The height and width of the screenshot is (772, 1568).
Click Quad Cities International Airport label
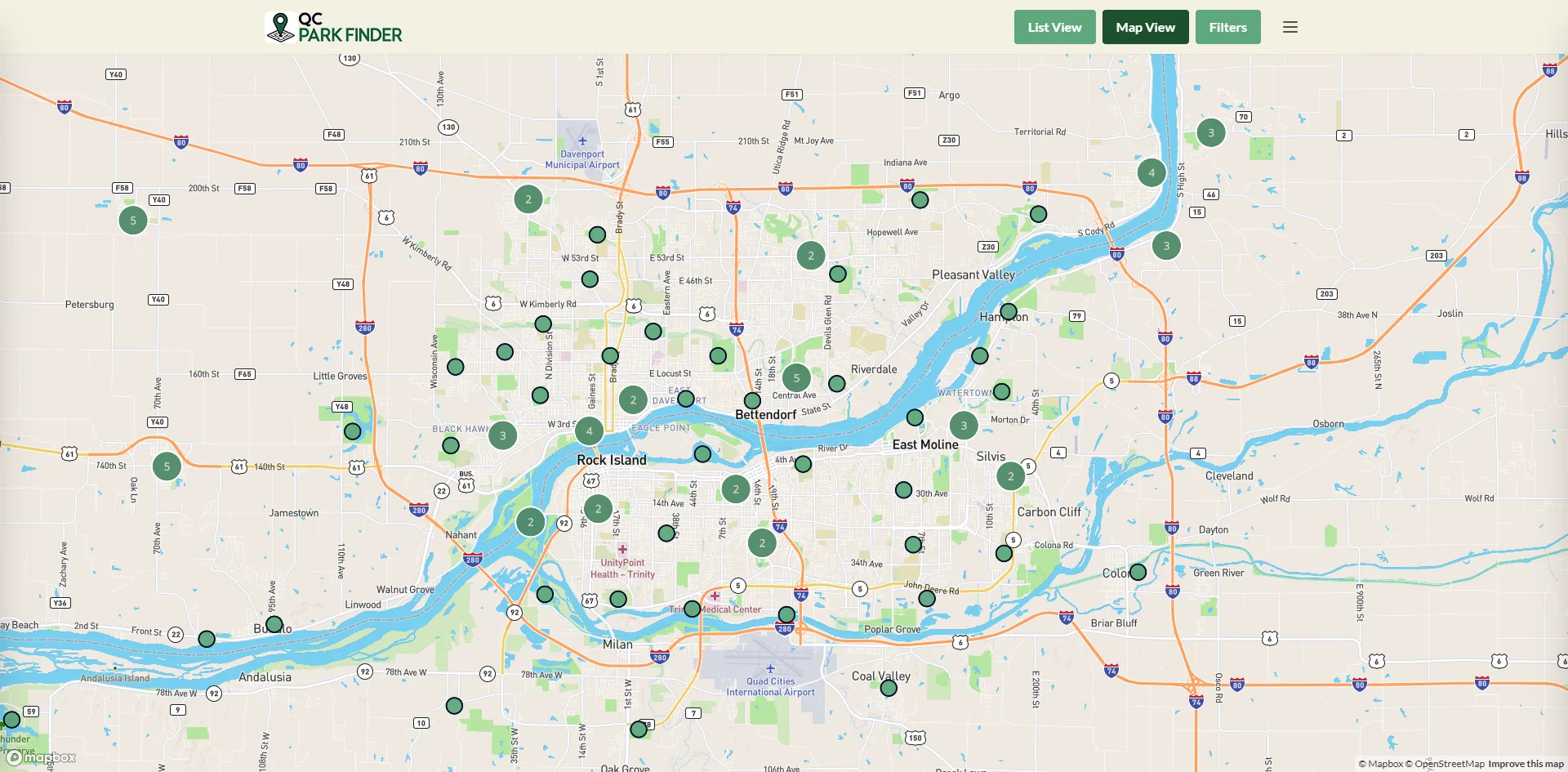coord(771,686)
